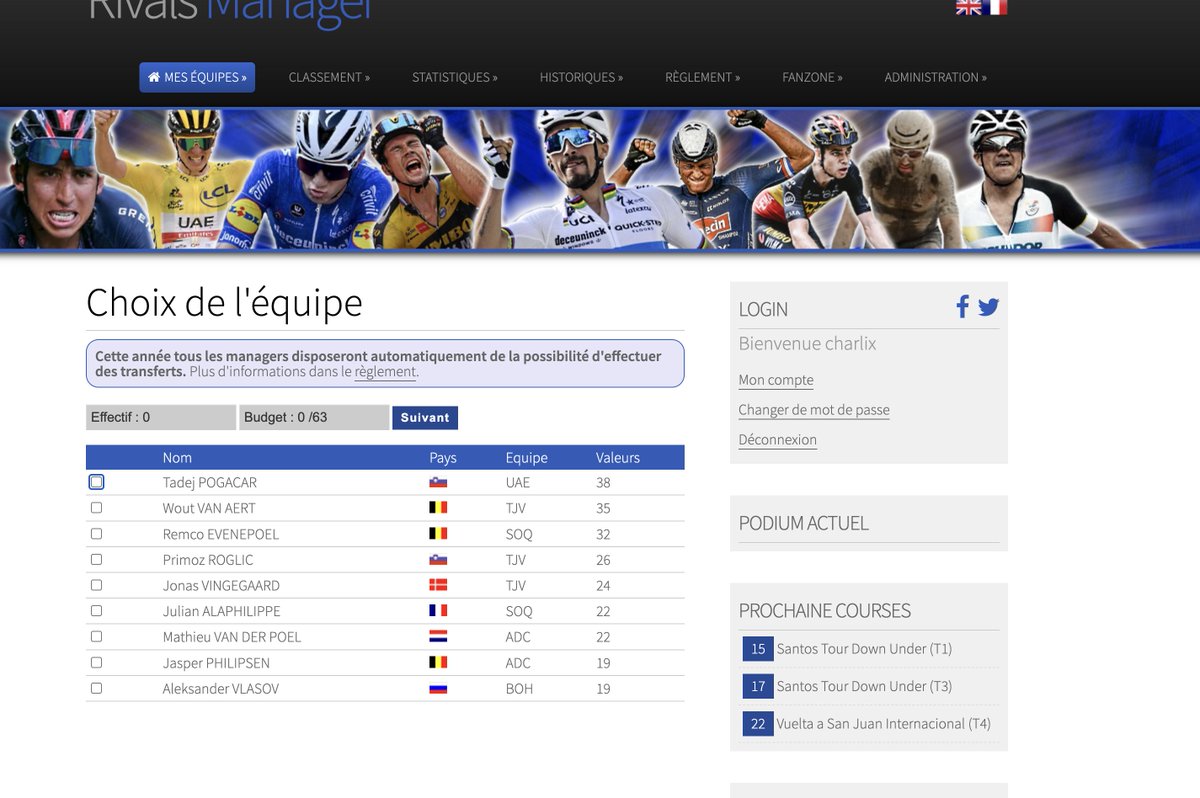Viewport: 1200px width, 798px height.
Task: Click the PODIUM ACTUEL heading
Action: (x=804, y=523)
